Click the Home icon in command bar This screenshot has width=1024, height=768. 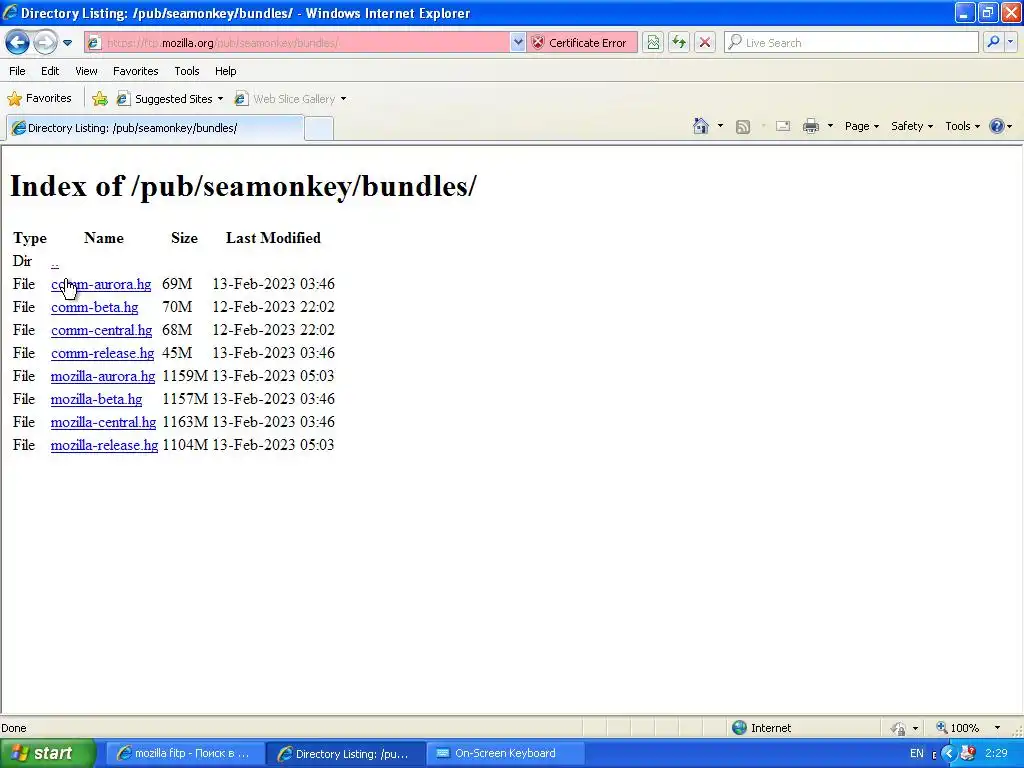click(701, 126)
